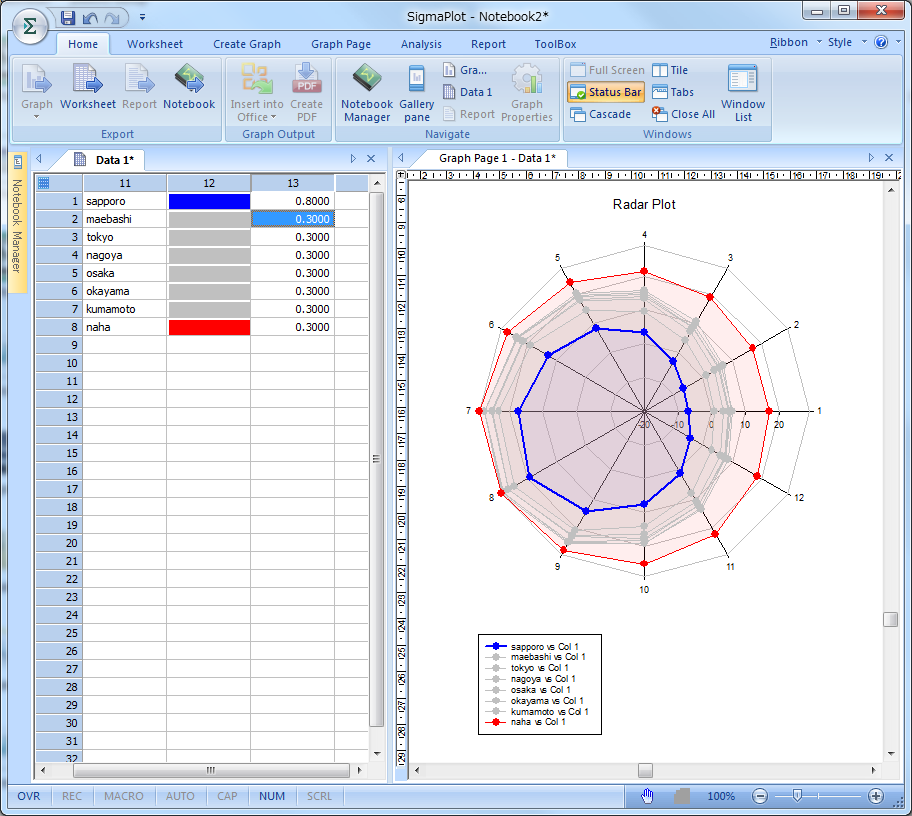Select the Graph Page 1 - Data 1* tab
This screenshot has width=912, height=816.
coord(496,158)
